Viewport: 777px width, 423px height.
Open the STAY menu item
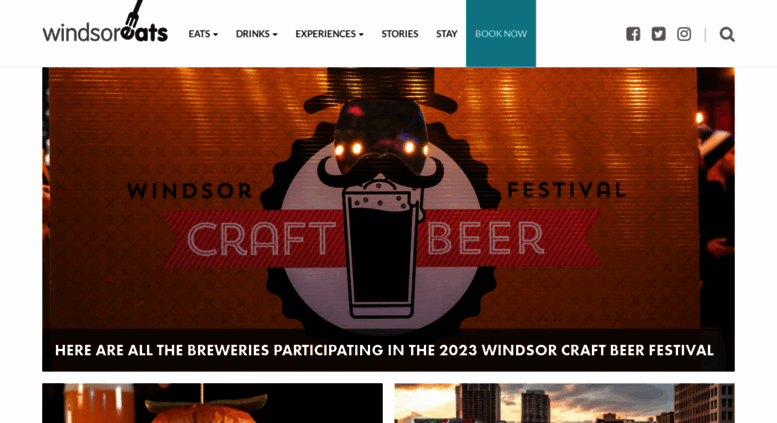click(x=446, y=34)
